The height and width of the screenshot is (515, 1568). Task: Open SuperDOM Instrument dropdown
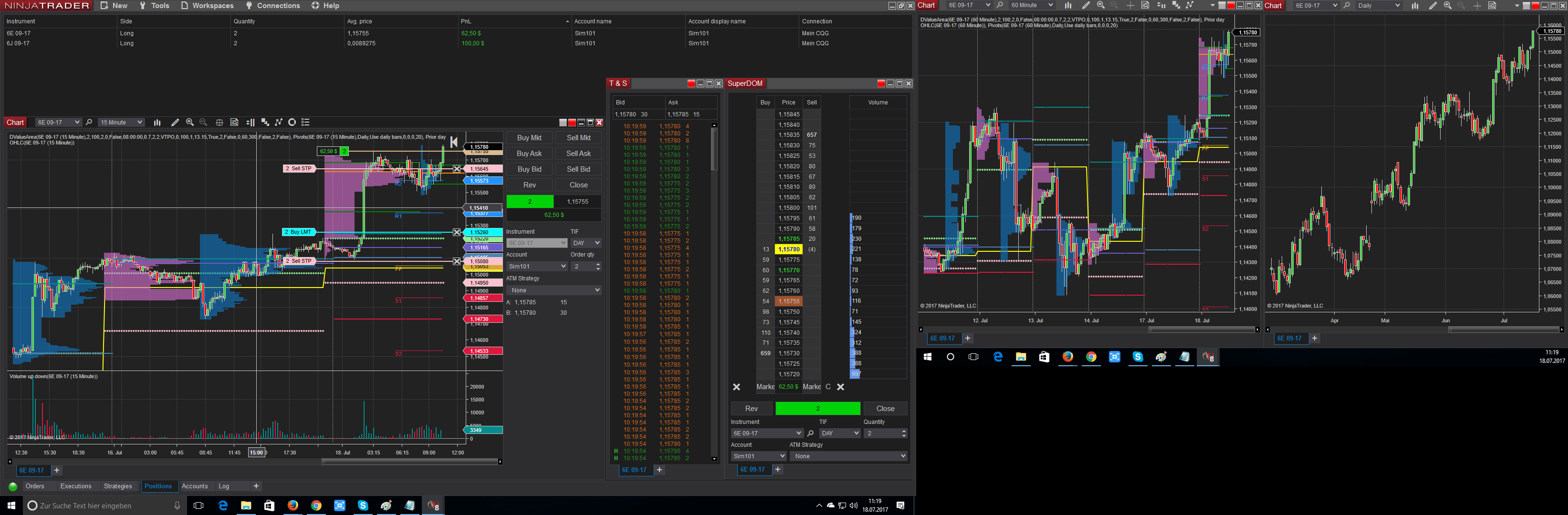[x=767, y=433]
